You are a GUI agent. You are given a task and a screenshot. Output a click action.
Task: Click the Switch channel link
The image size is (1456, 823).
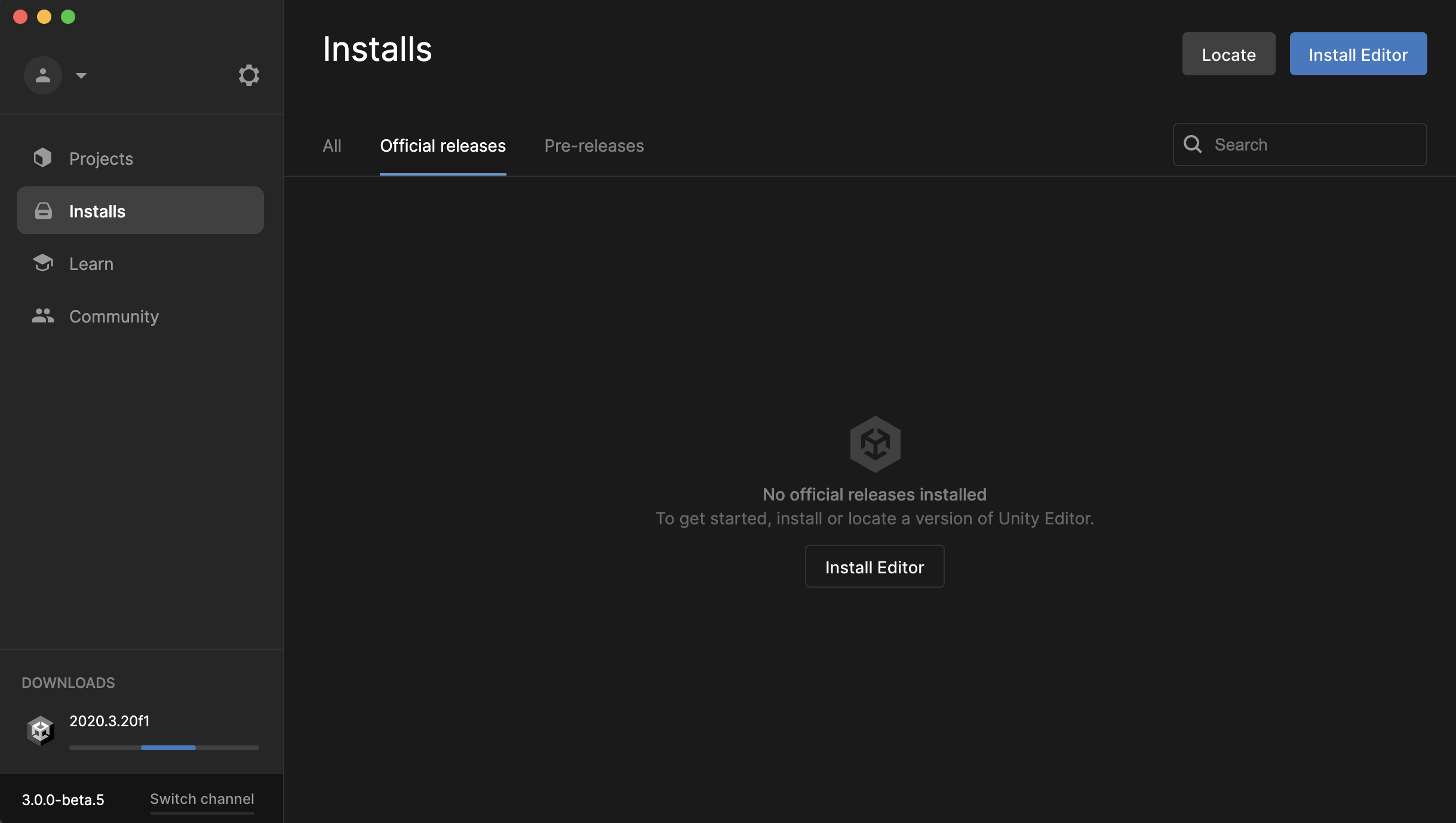tap(202, 799)
